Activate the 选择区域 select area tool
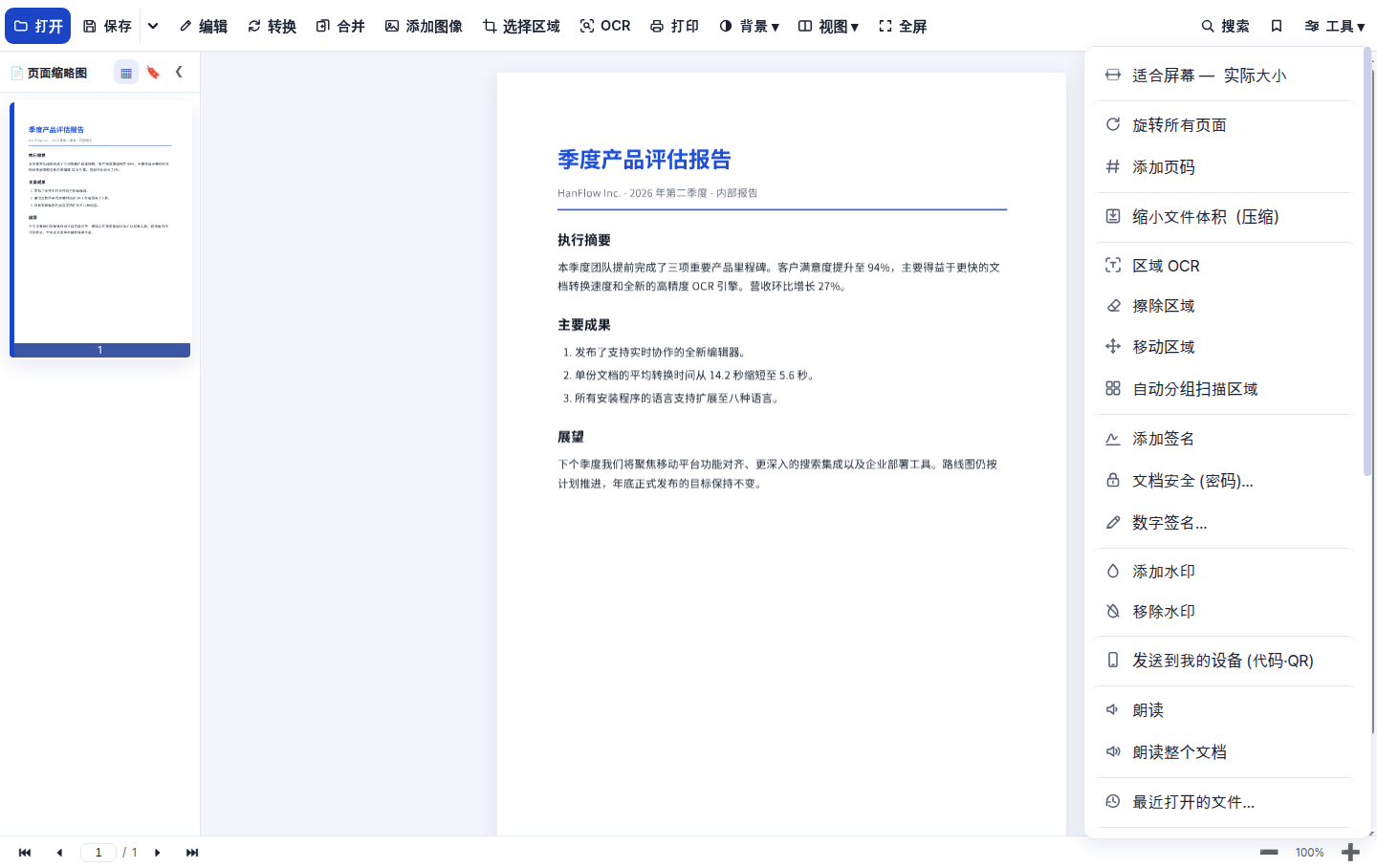Viewport: 1377px width, 868px height. pyautogui.click(x=521, y=26)
